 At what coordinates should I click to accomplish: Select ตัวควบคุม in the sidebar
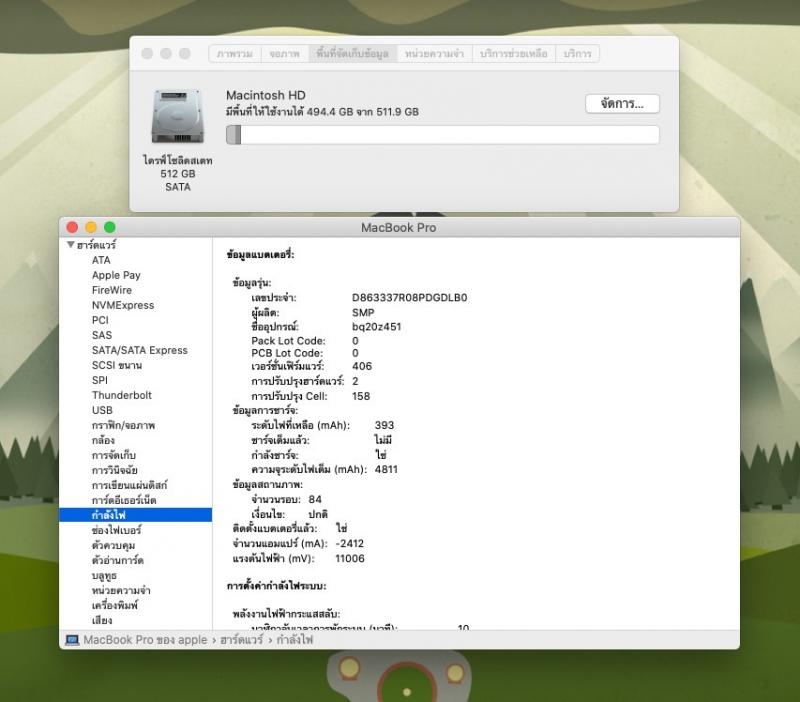(x=113, y=545)
